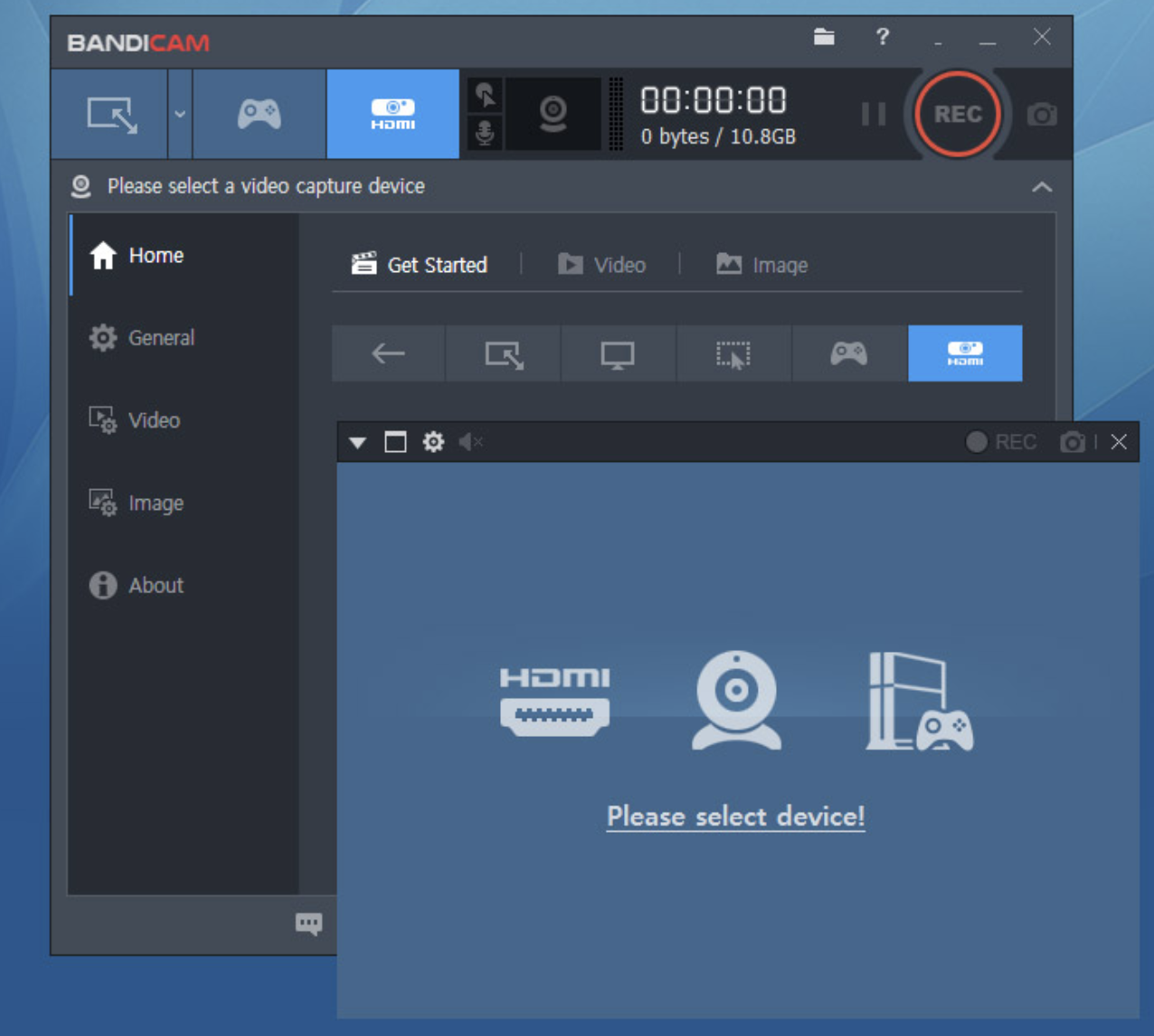This screenshot has height=1036, width=1154.
Task: Choose game recording mode in mode row
Action: click(x=849, y=353)
